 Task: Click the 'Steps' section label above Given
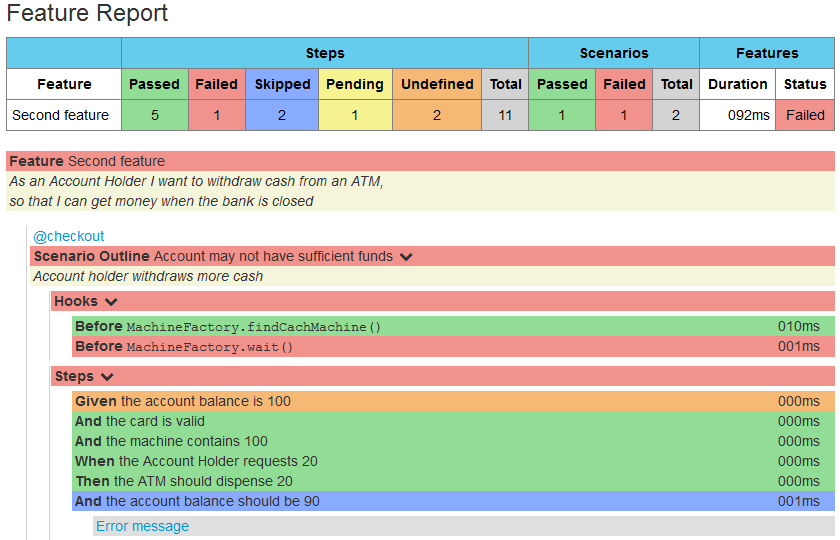coord(74,377)
